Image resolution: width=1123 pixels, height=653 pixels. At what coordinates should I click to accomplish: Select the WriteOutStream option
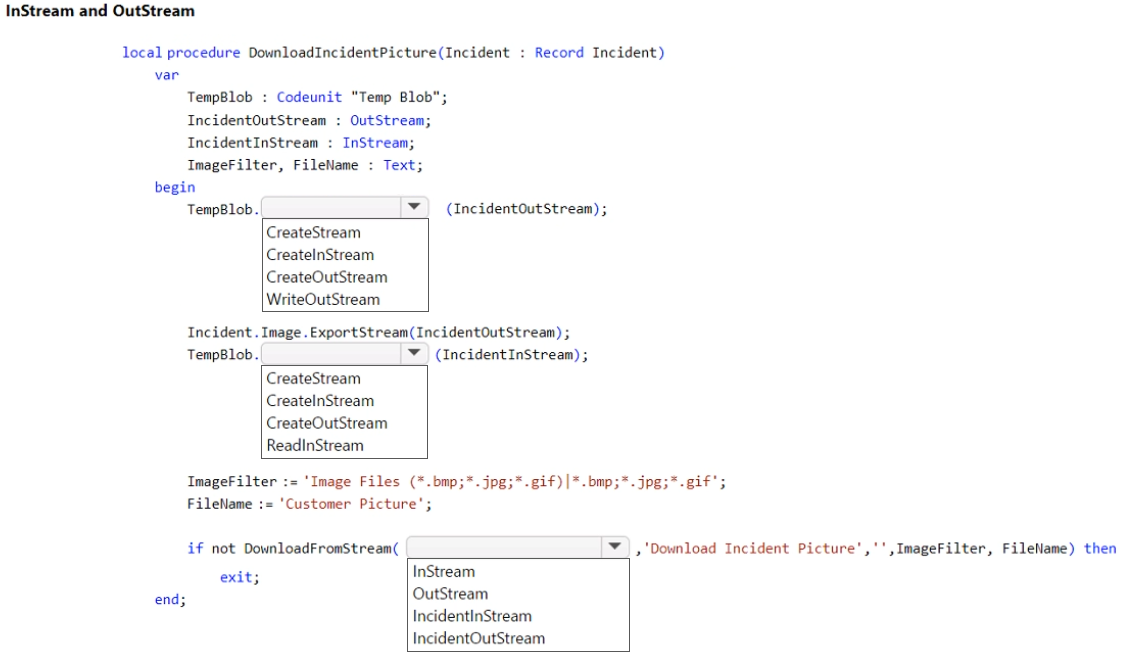click(x=323, y=299)
